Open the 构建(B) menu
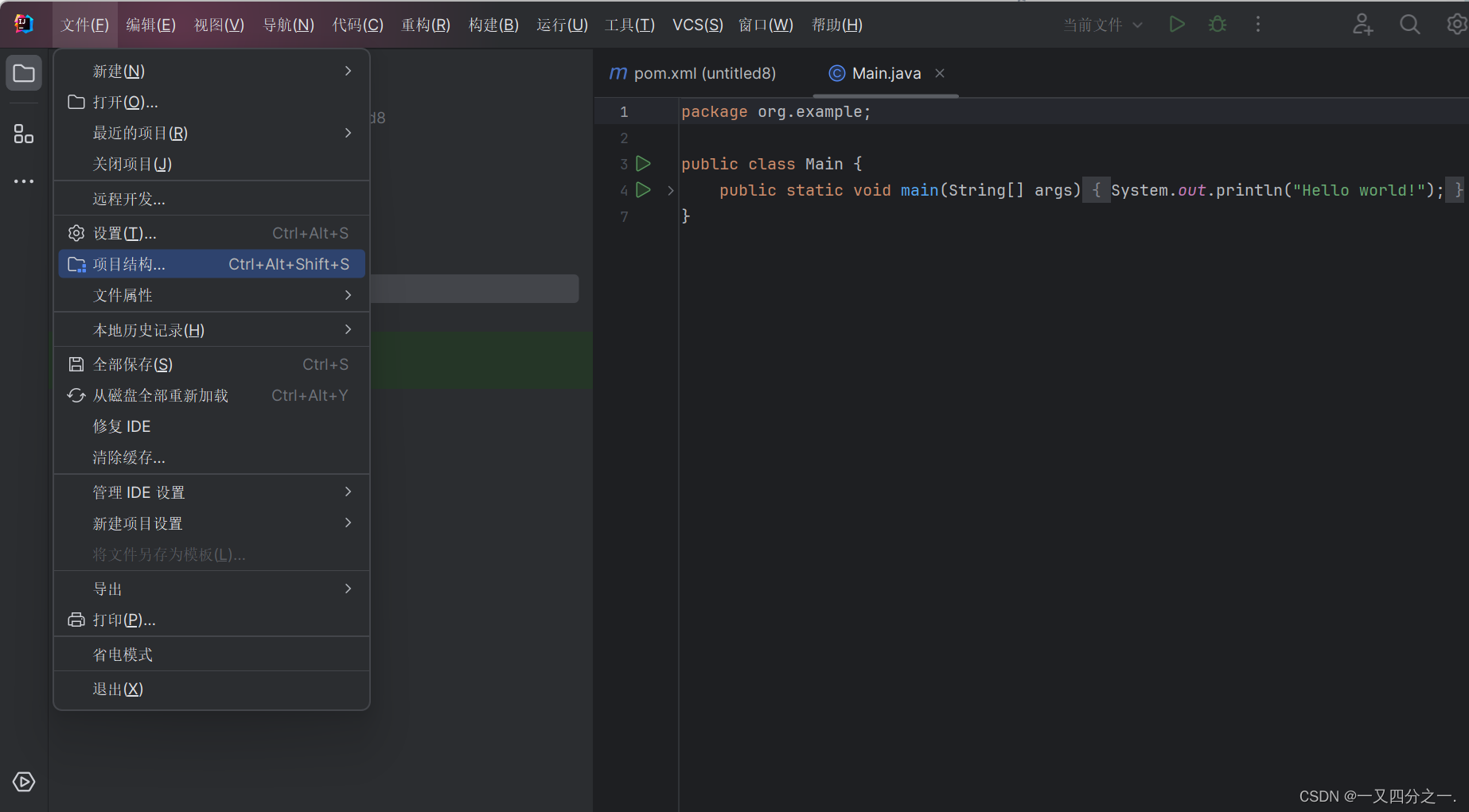1469x812 pixels. (493, 25)
